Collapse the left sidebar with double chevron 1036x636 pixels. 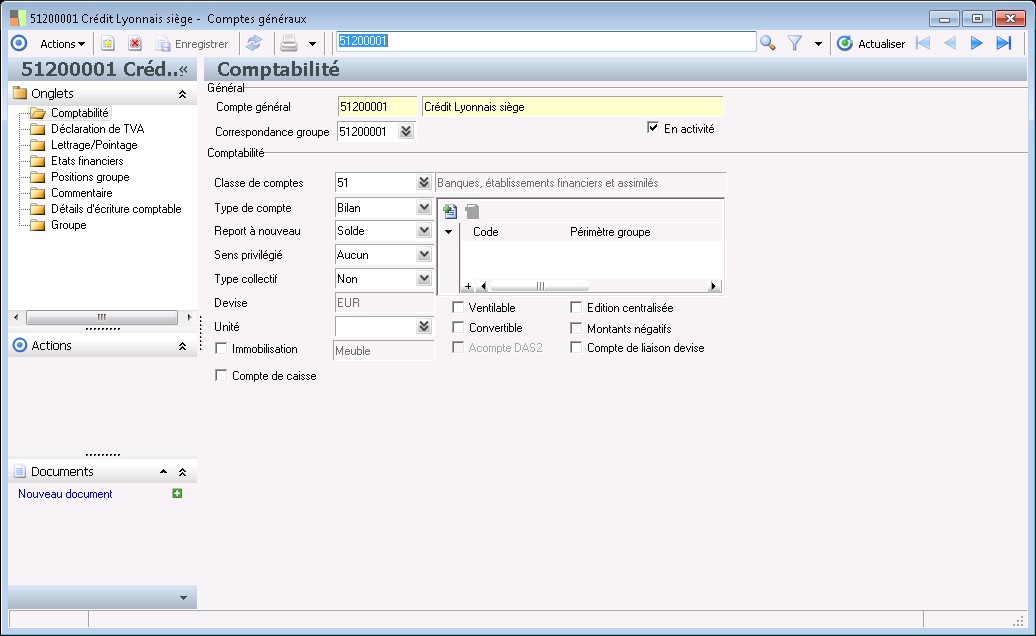[183, 69]
